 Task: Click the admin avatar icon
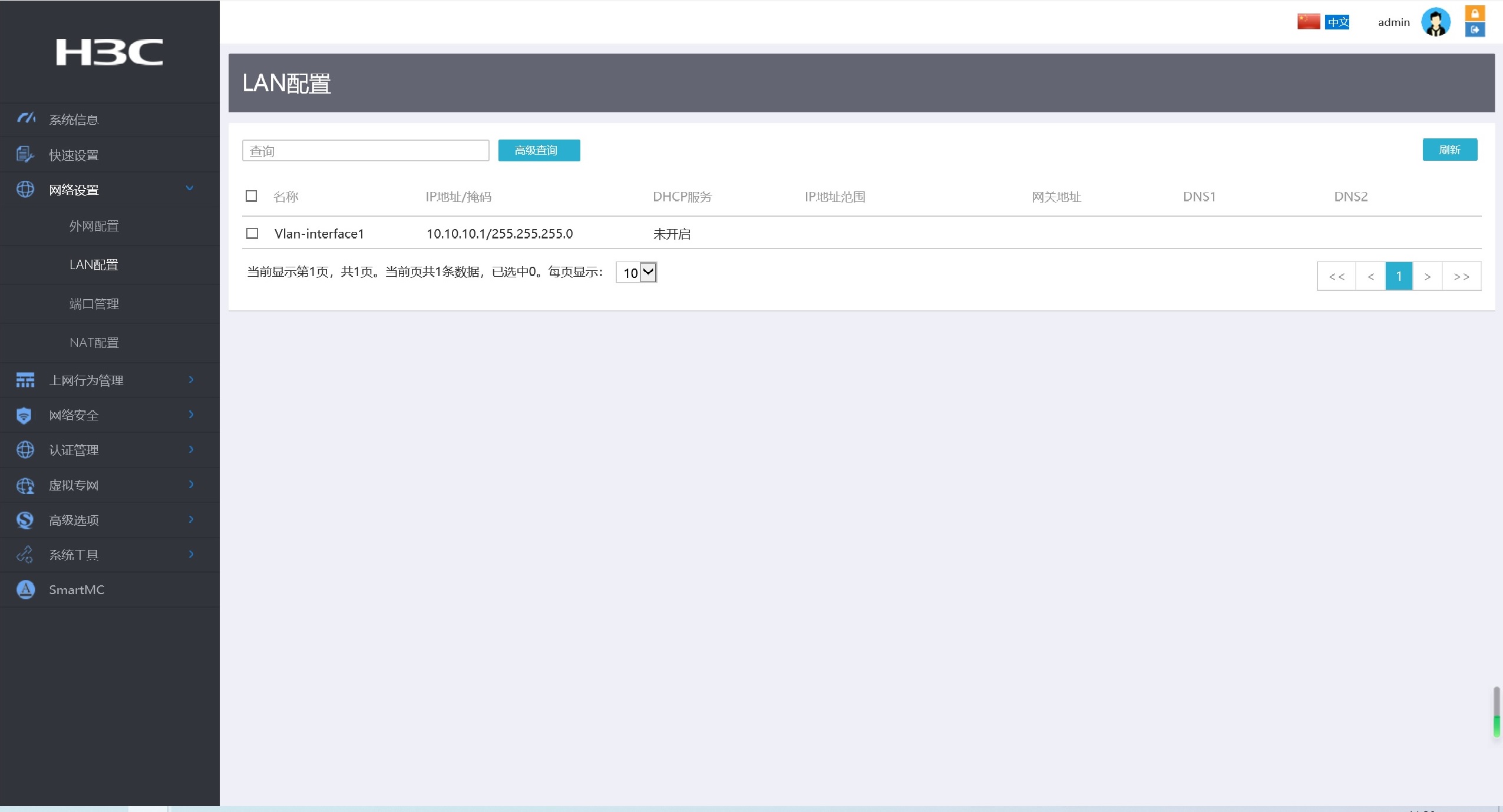point(1435,22)
